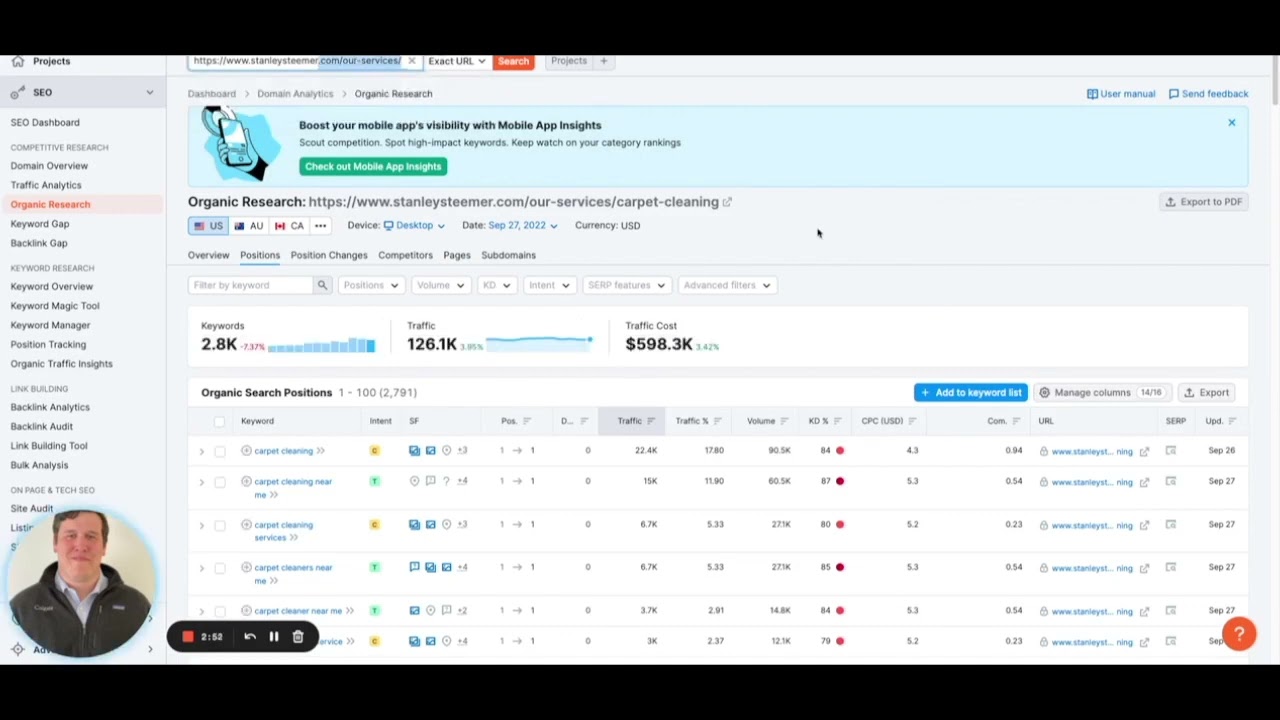Sort by the Pos. column

click(x=515, y=421)
